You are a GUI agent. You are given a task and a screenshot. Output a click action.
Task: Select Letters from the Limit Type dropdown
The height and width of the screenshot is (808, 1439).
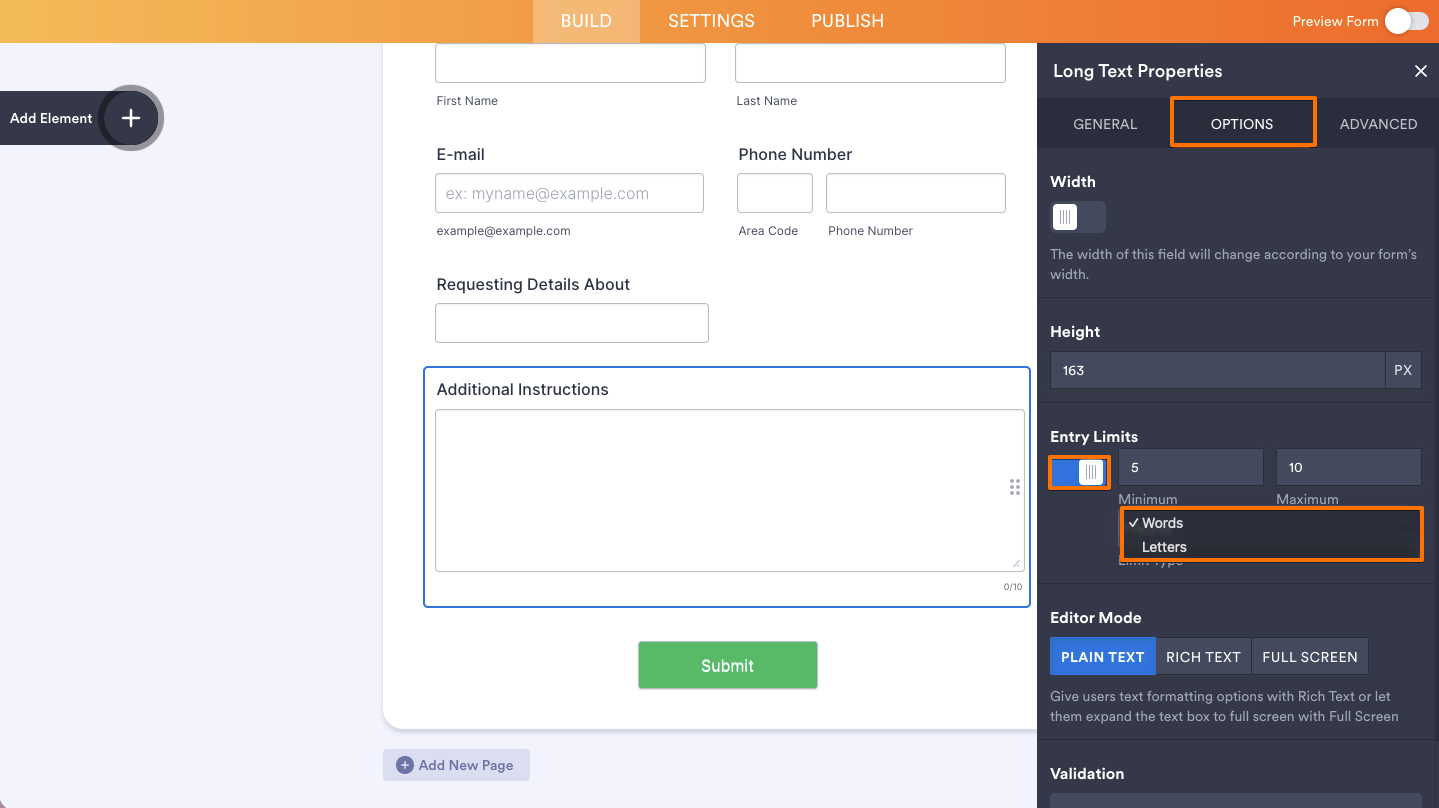(1163, 547)
